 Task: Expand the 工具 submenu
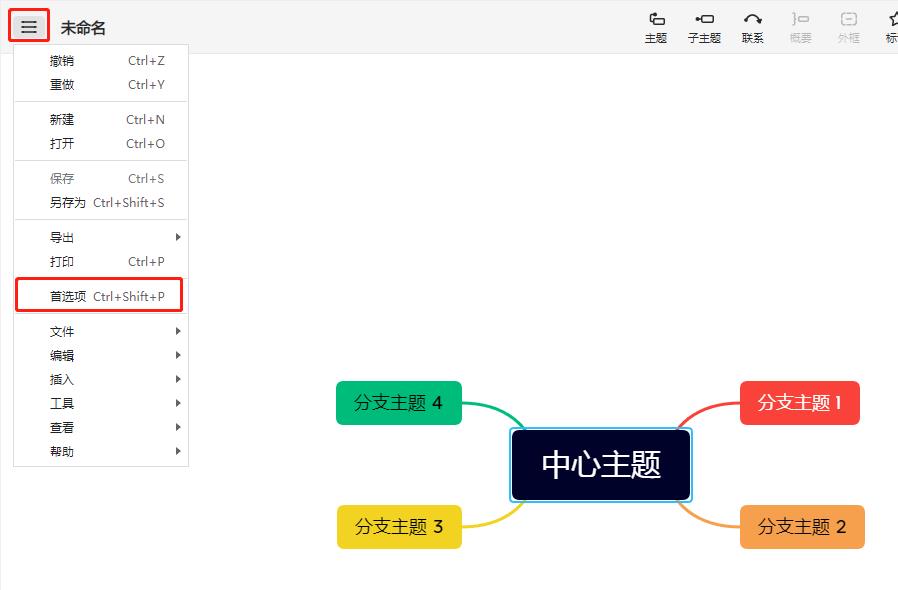pyautogui.click(x=101, y=404)
